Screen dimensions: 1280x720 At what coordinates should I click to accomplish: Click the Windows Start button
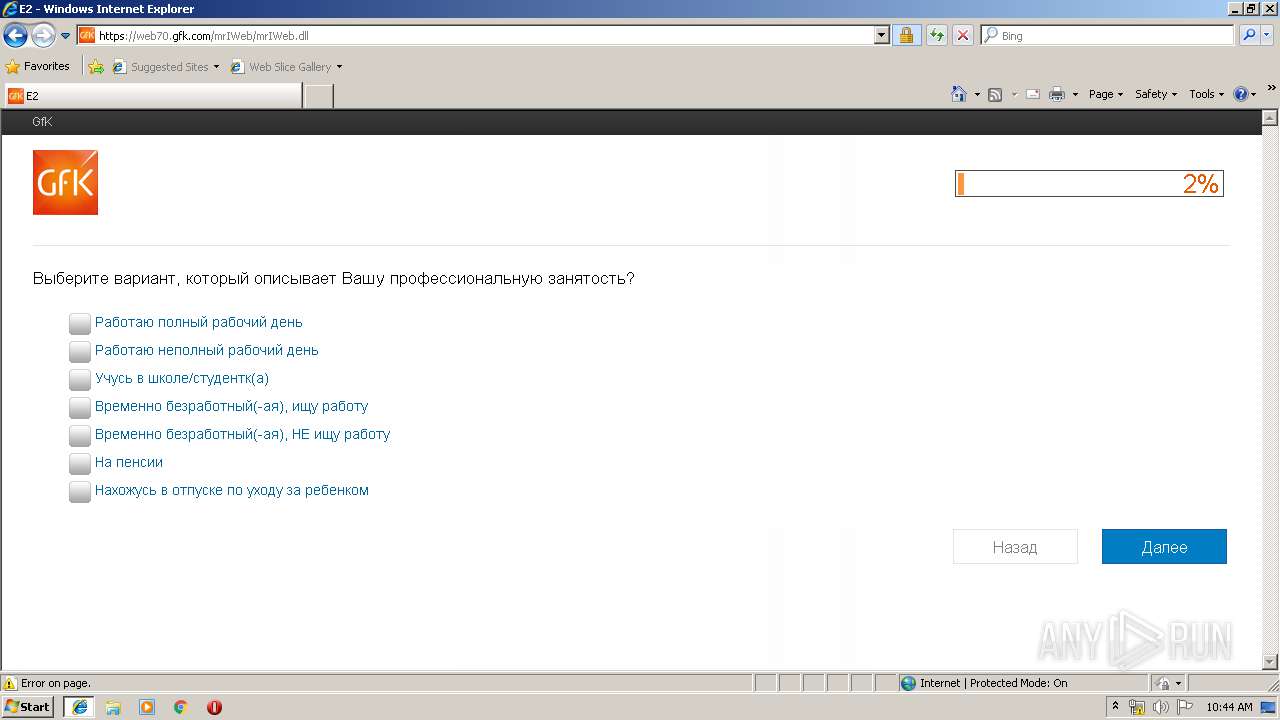tap(28, 706)
